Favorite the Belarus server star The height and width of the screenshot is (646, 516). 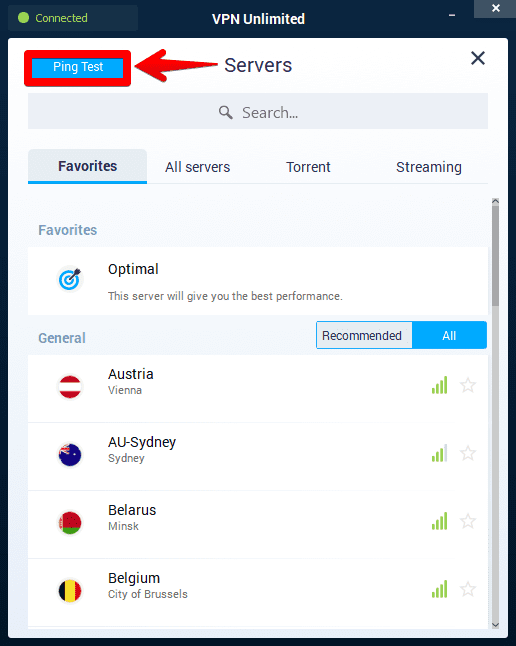tap(468, 521)
